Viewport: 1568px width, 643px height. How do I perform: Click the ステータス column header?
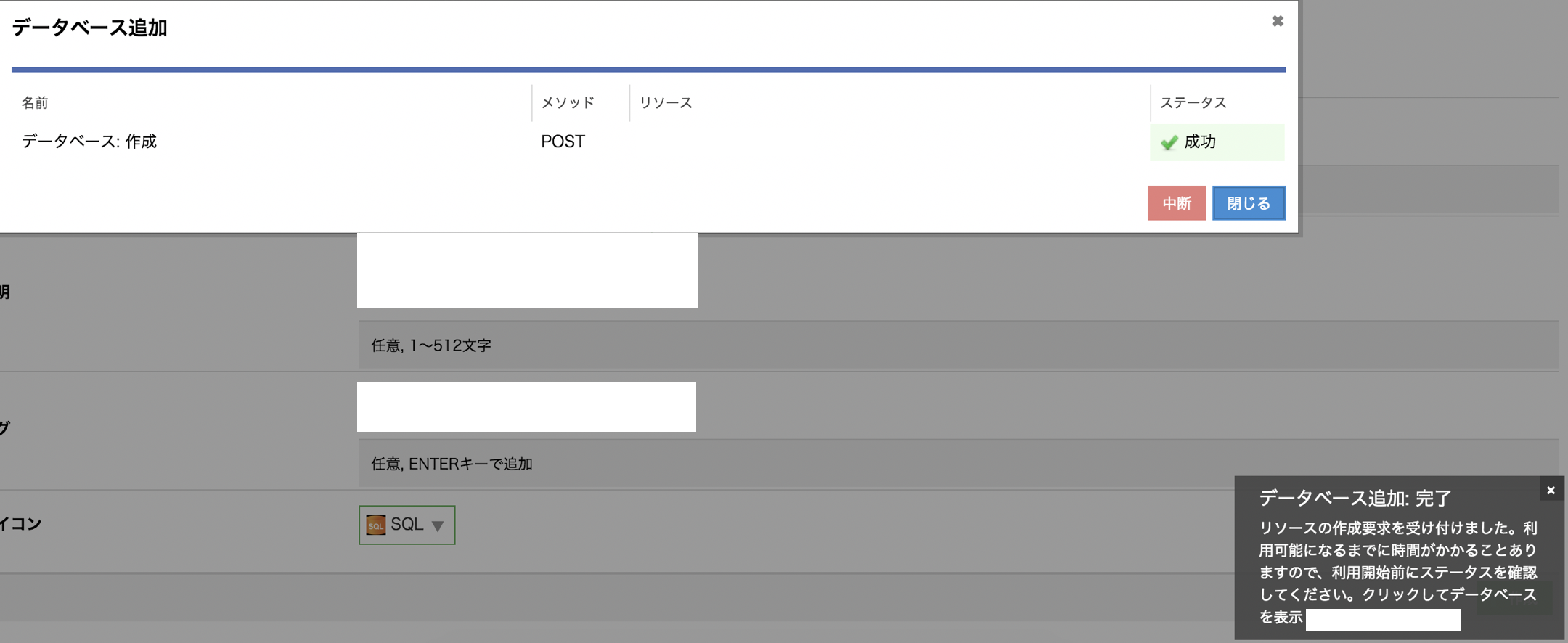click(1193, 103)
